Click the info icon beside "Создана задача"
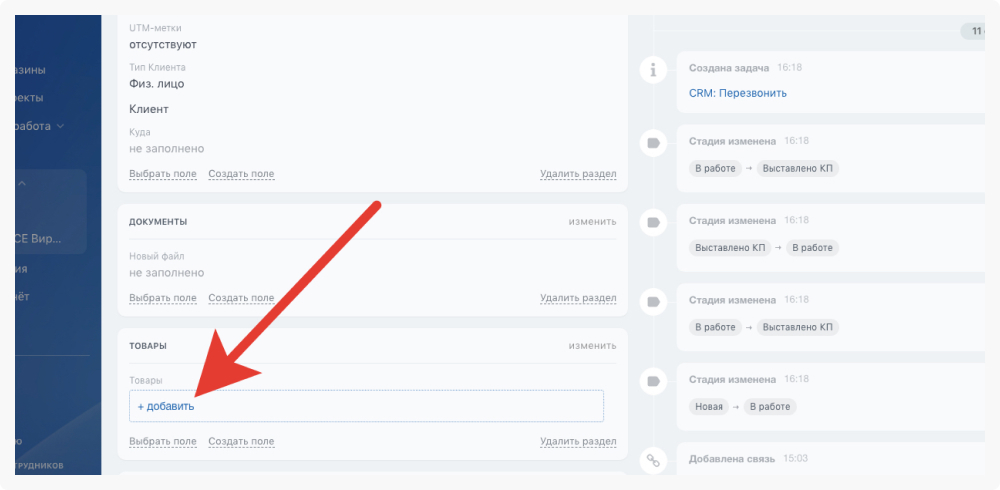This screenshot has height=490, width=1000. [653, 70]
